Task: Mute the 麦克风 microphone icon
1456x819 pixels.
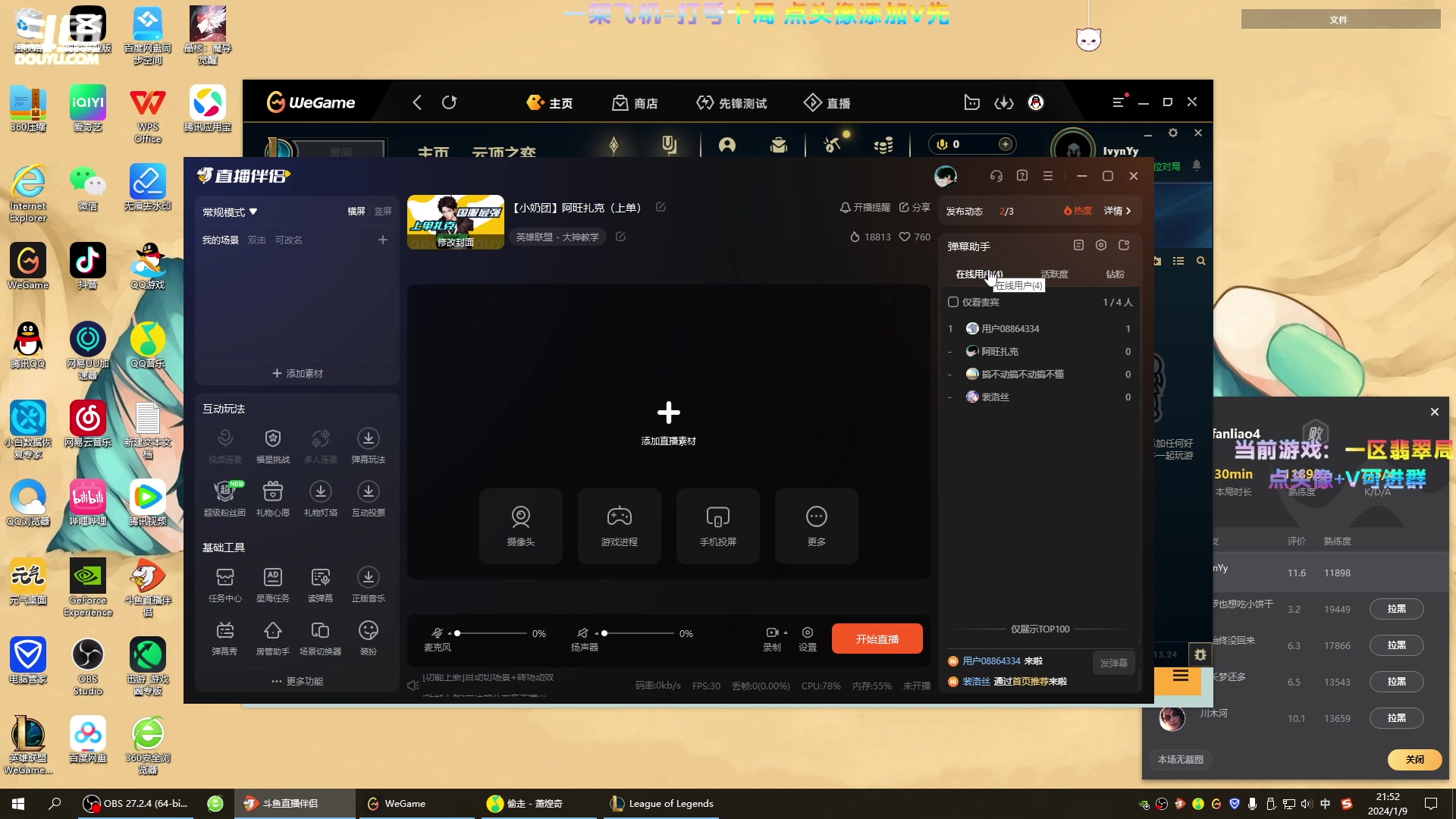Action: click(437, 632)
